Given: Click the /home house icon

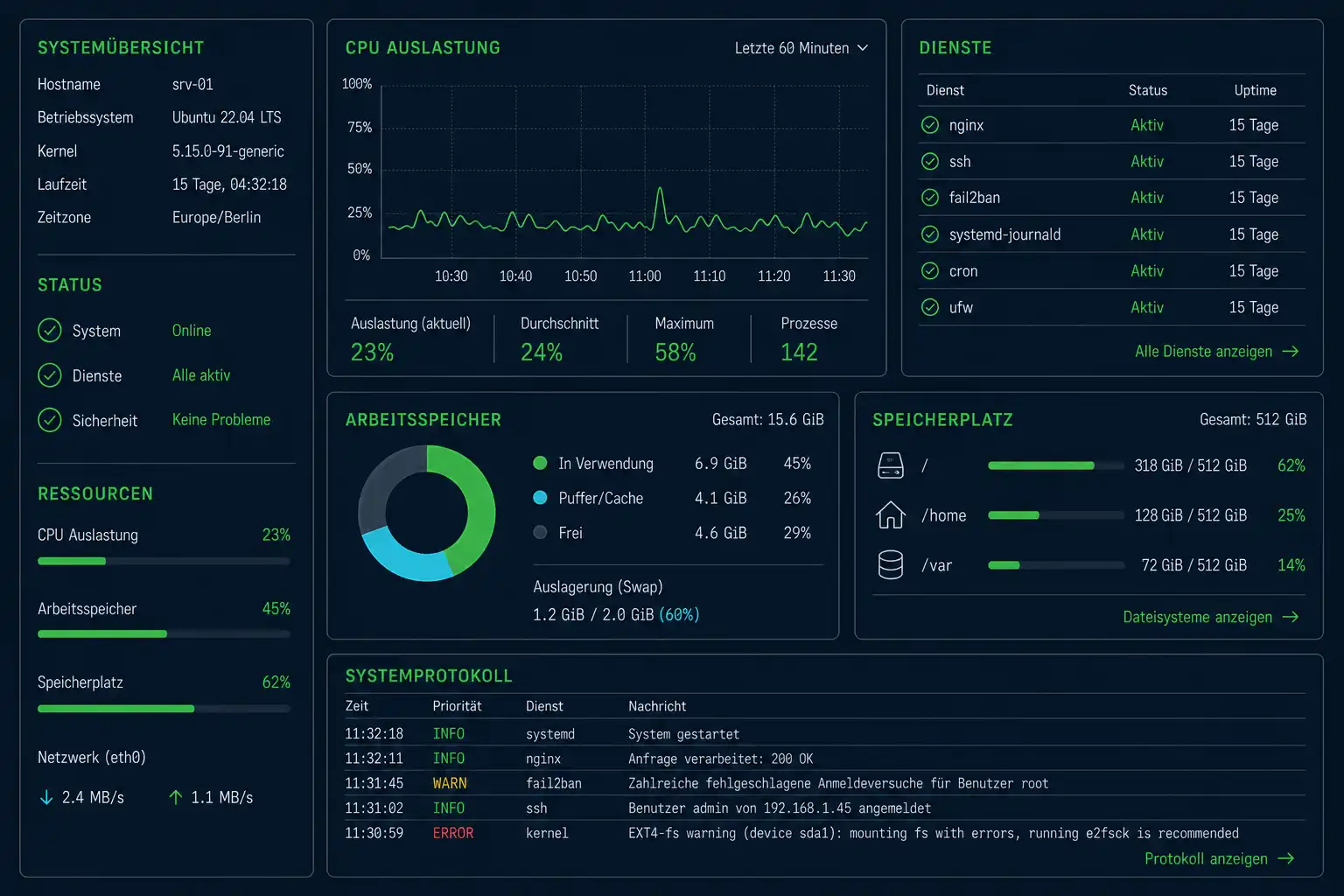Looking at the screenshot, I should click(890, 515).
